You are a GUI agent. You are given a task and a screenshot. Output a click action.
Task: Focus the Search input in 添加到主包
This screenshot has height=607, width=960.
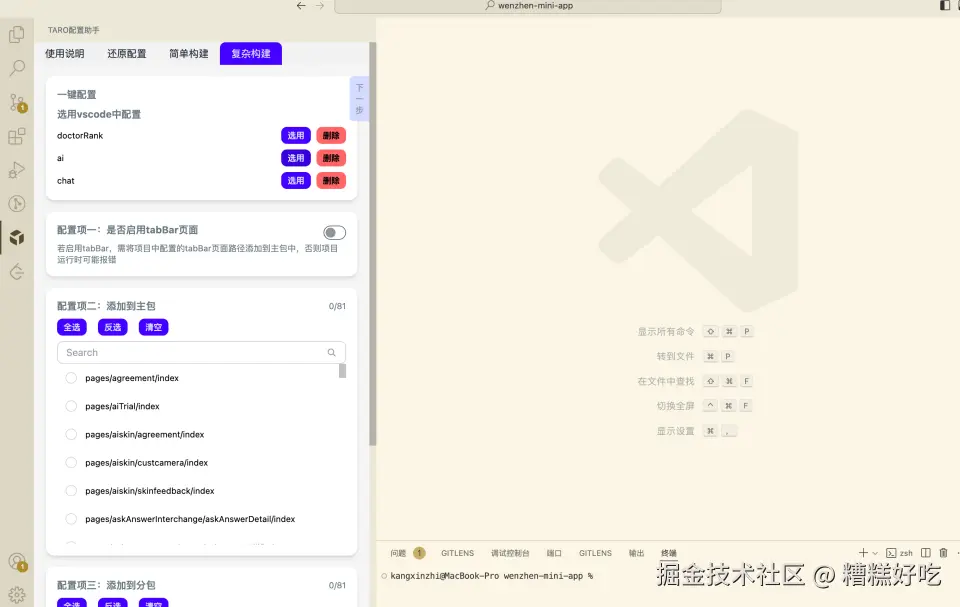201,353
